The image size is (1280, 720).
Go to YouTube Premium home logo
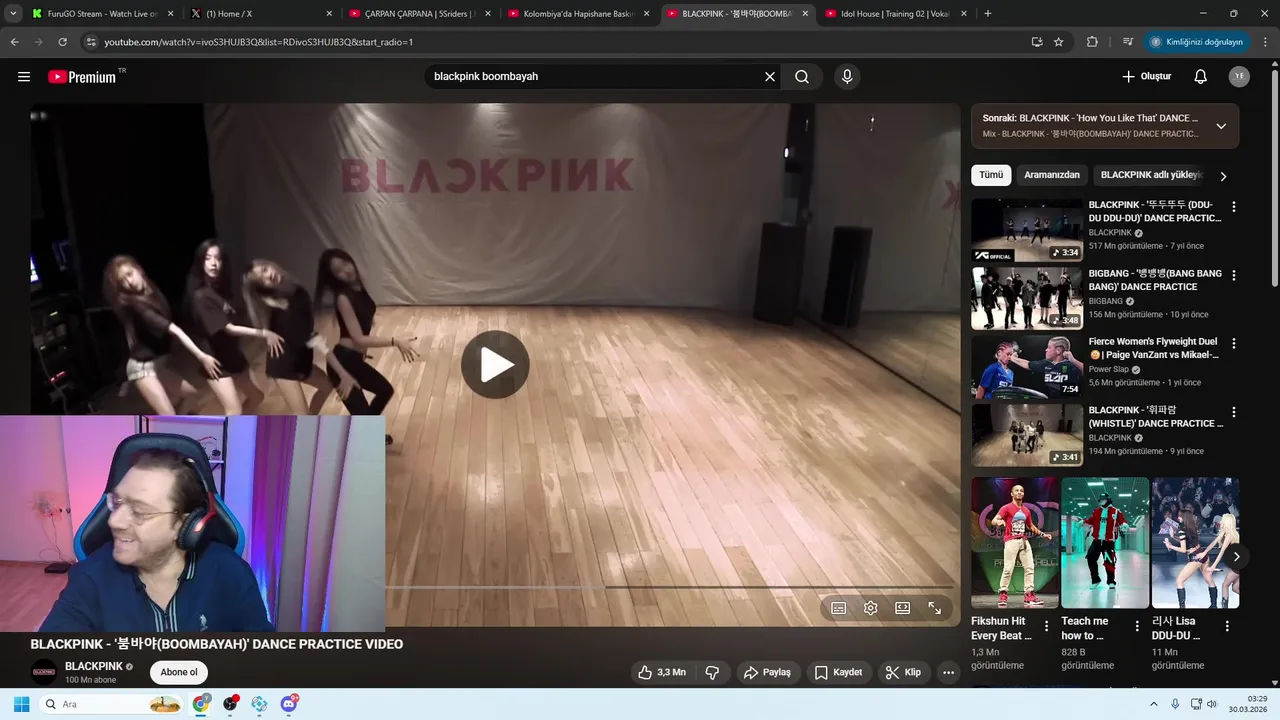(82, 77)
